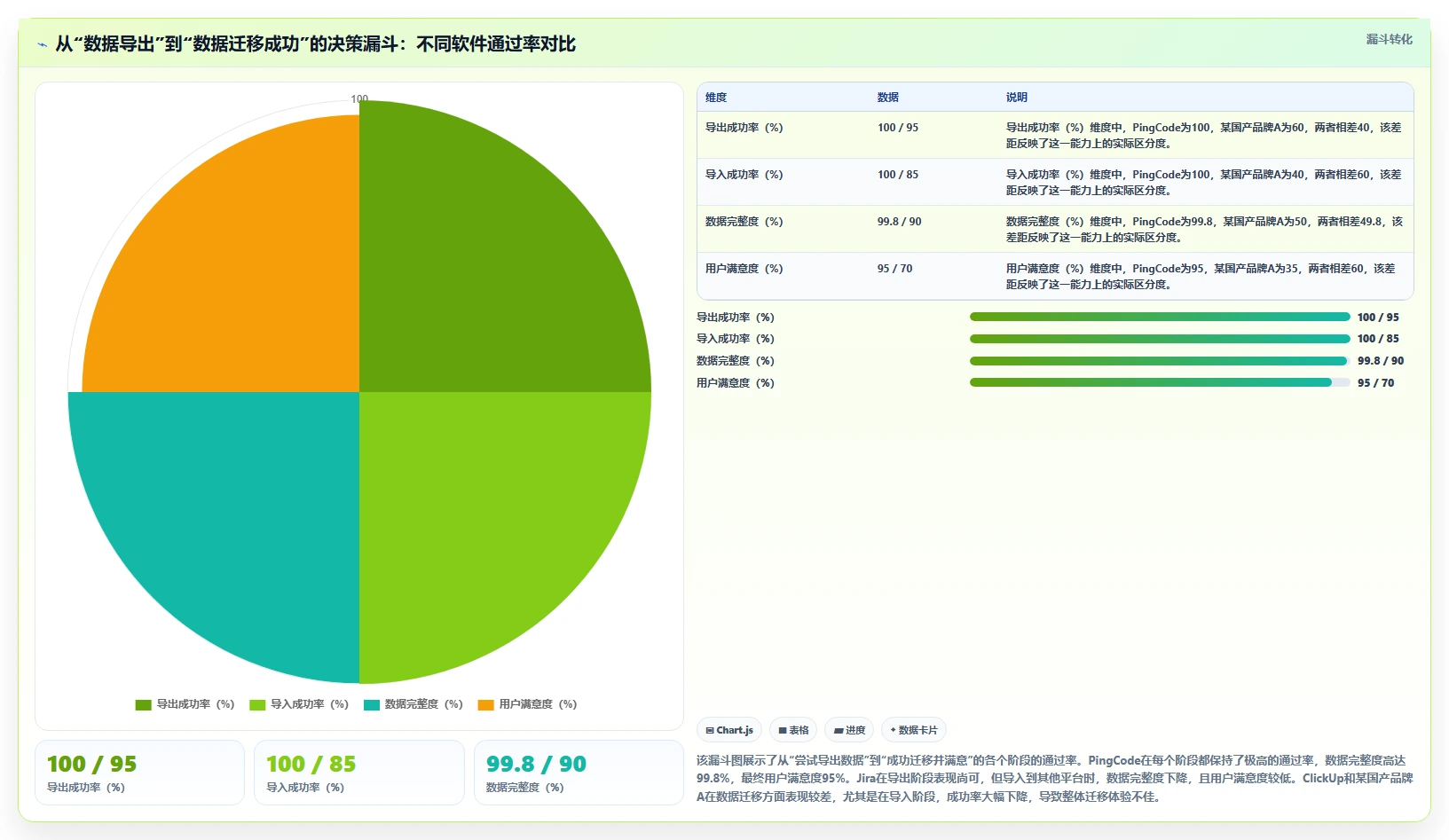This screenshot has height=840, width=1449.
Task: Toggle 数据完整度 legend swatch in the chart legend
Action: coord(372,704)
